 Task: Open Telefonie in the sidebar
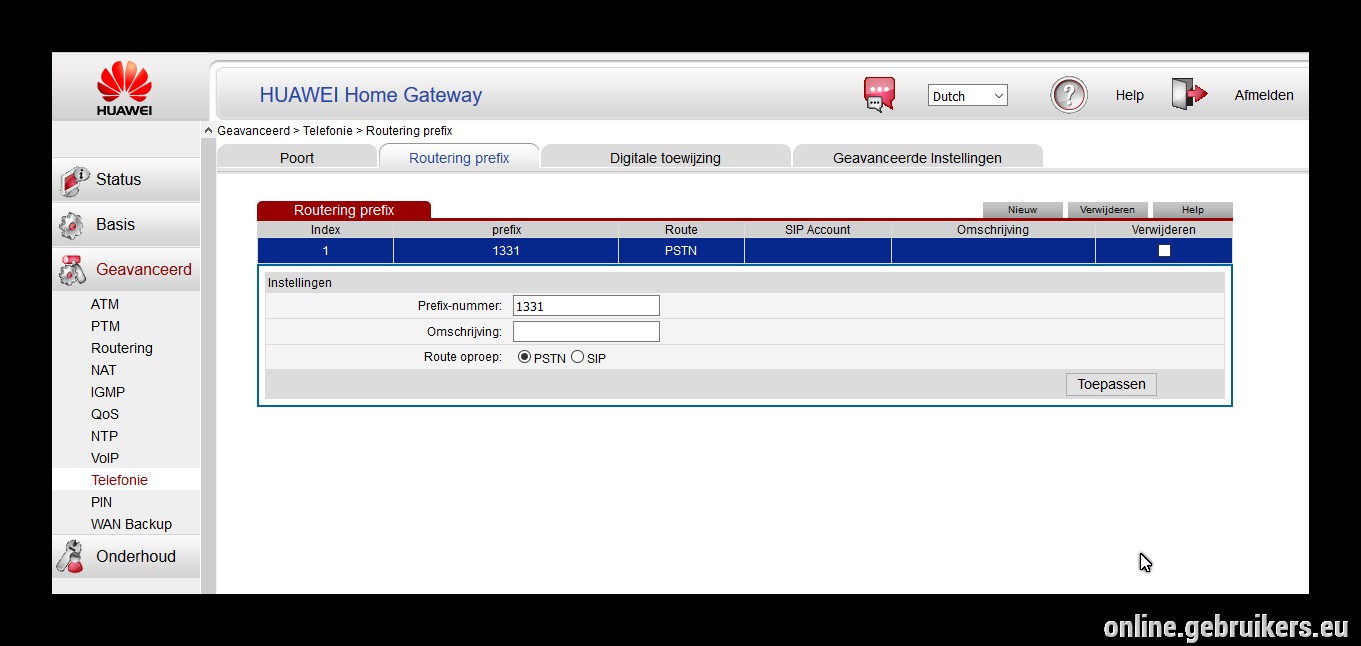pos(119,480)
